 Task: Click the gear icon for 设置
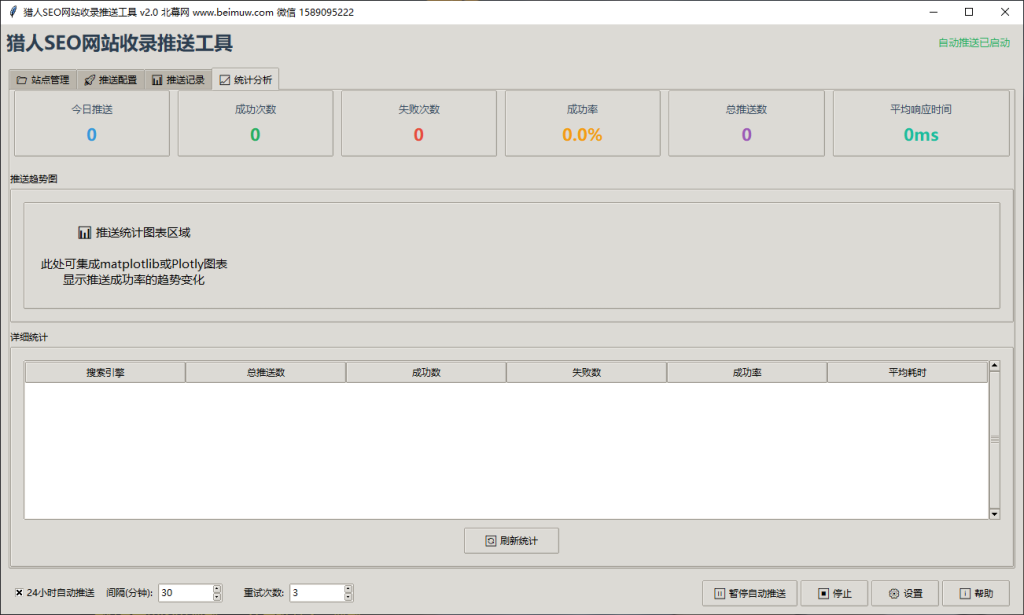(893, 594)
